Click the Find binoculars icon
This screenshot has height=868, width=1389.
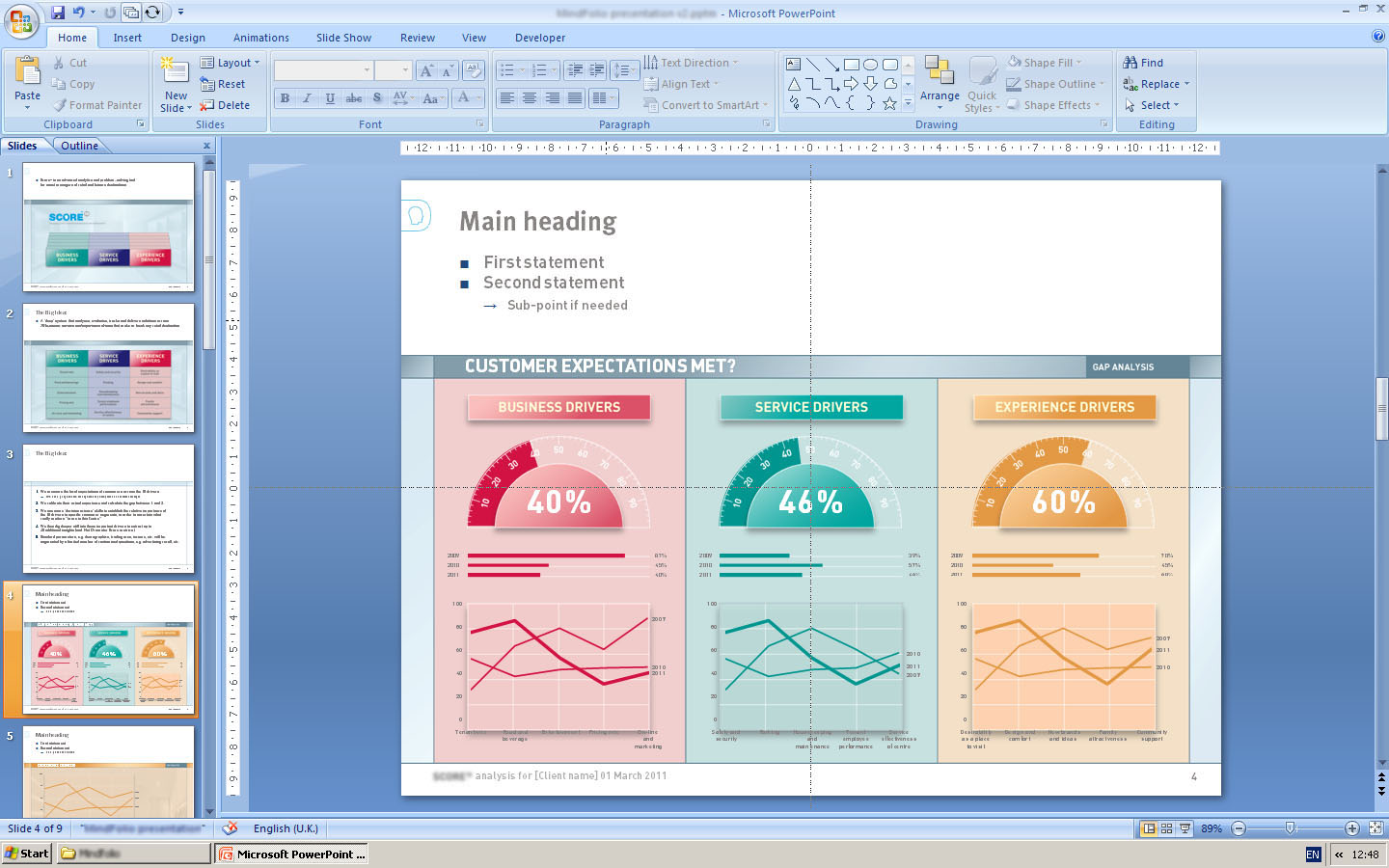[x=1130, y=63]
